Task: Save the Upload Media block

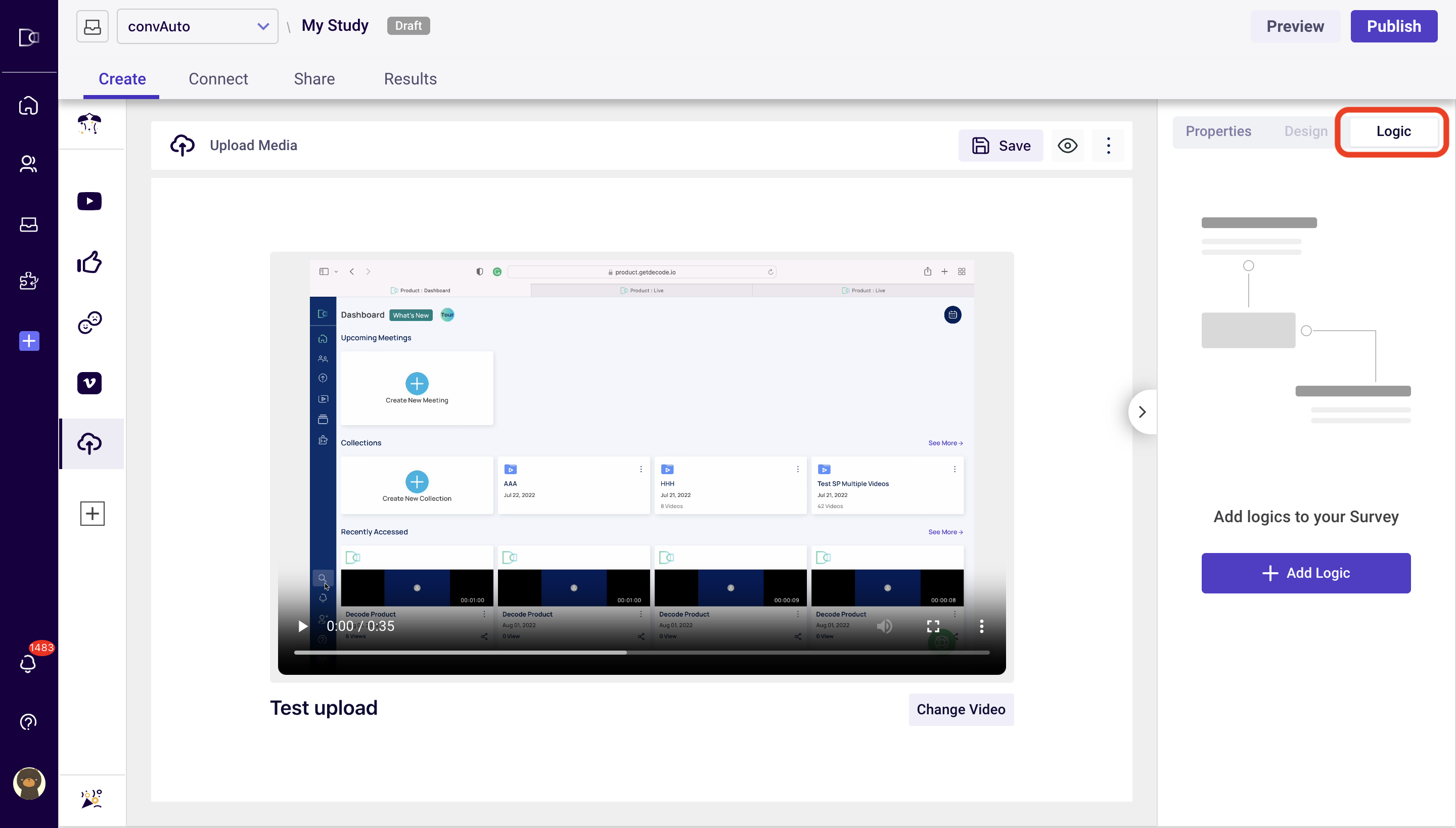Action: (x=1000, y=146)
